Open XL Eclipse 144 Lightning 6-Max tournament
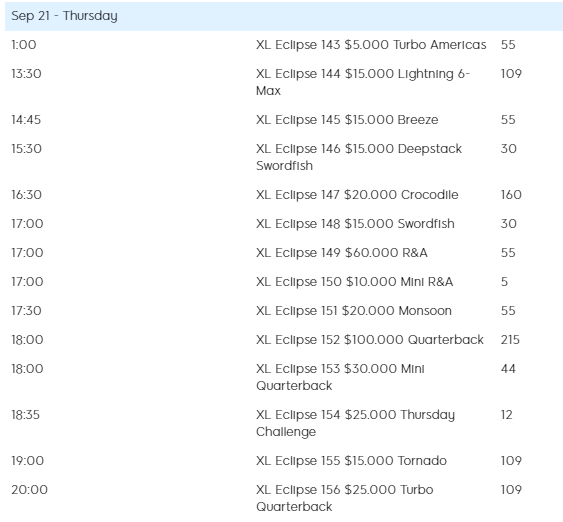The image size is (563, 522). [x=363, y=82]
